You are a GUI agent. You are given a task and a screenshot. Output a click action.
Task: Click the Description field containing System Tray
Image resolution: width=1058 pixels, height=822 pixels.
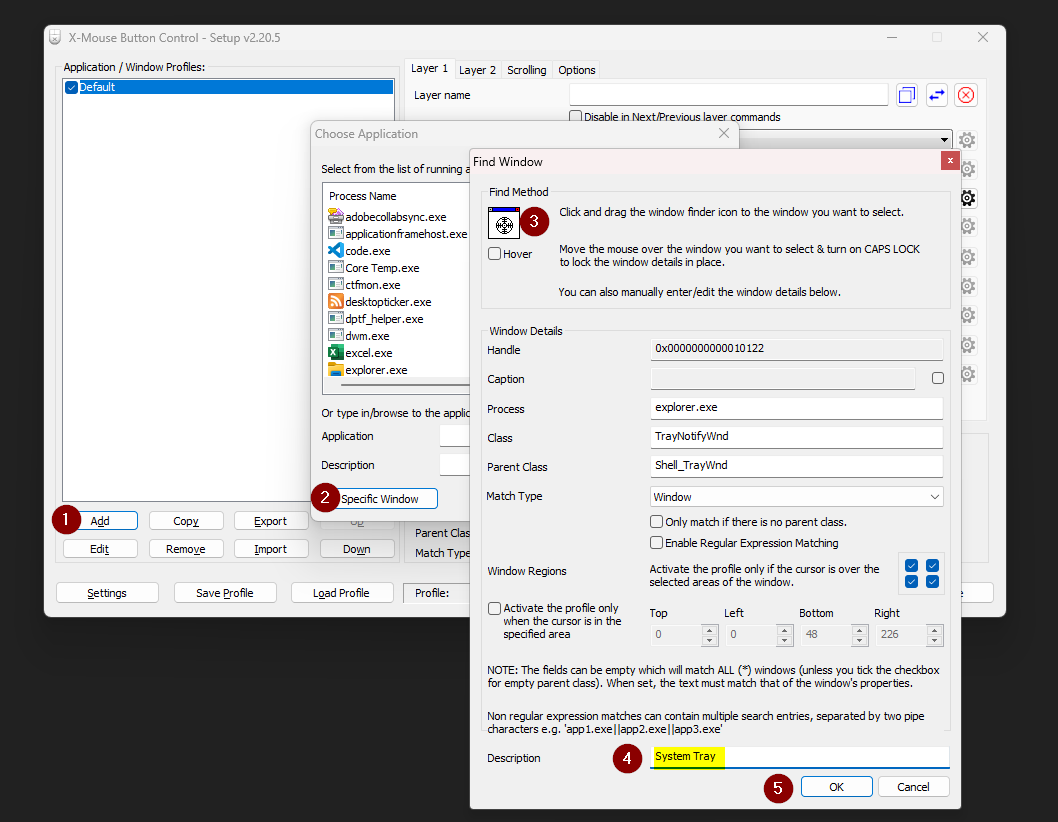(x=800, y=757)
